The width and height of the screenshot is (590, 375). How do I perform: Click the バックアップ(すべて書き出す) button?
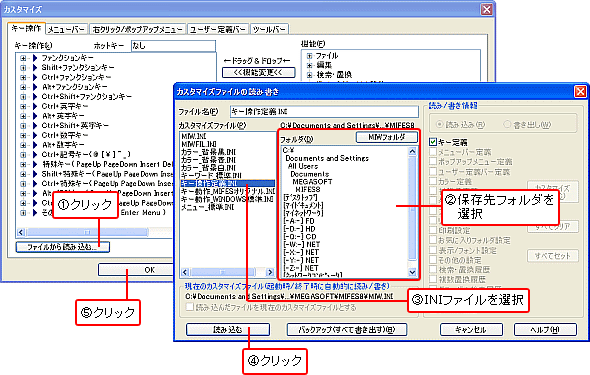point(347,329)
